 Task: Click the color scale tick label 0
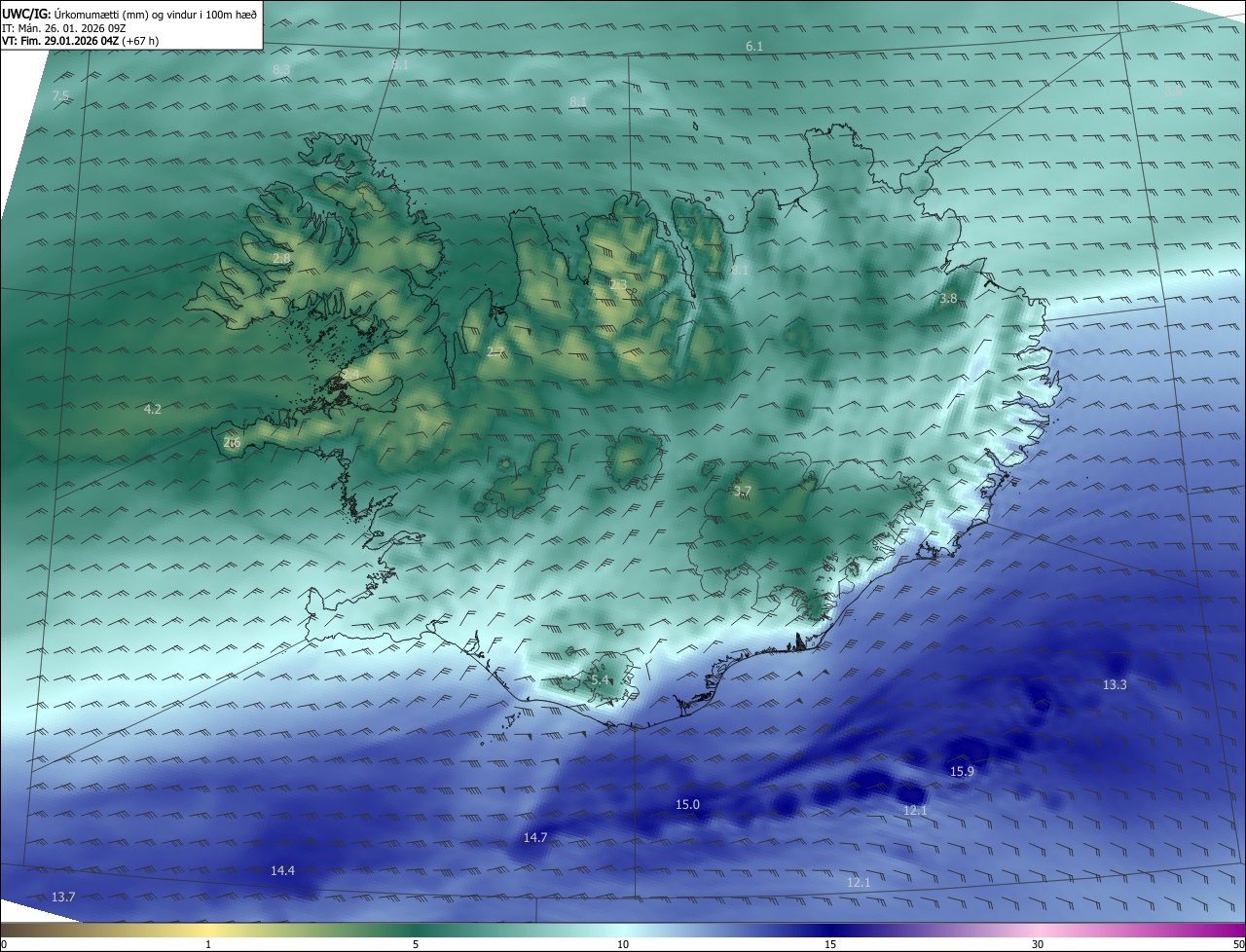click(x=4, y=944)
